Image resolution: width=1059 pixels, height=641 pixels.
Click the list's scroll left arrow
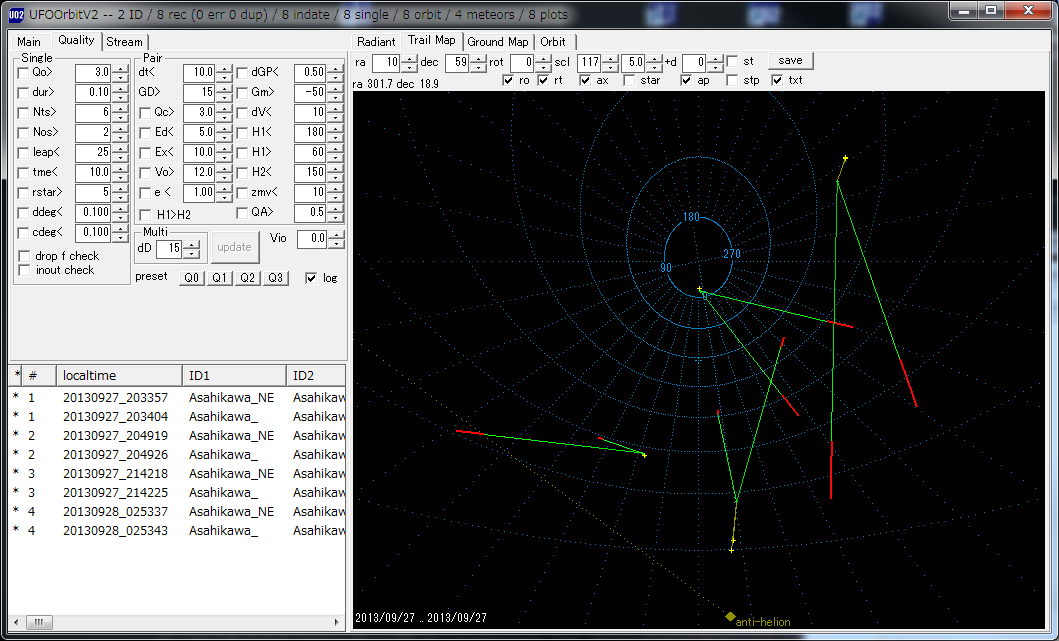(16, 622)
